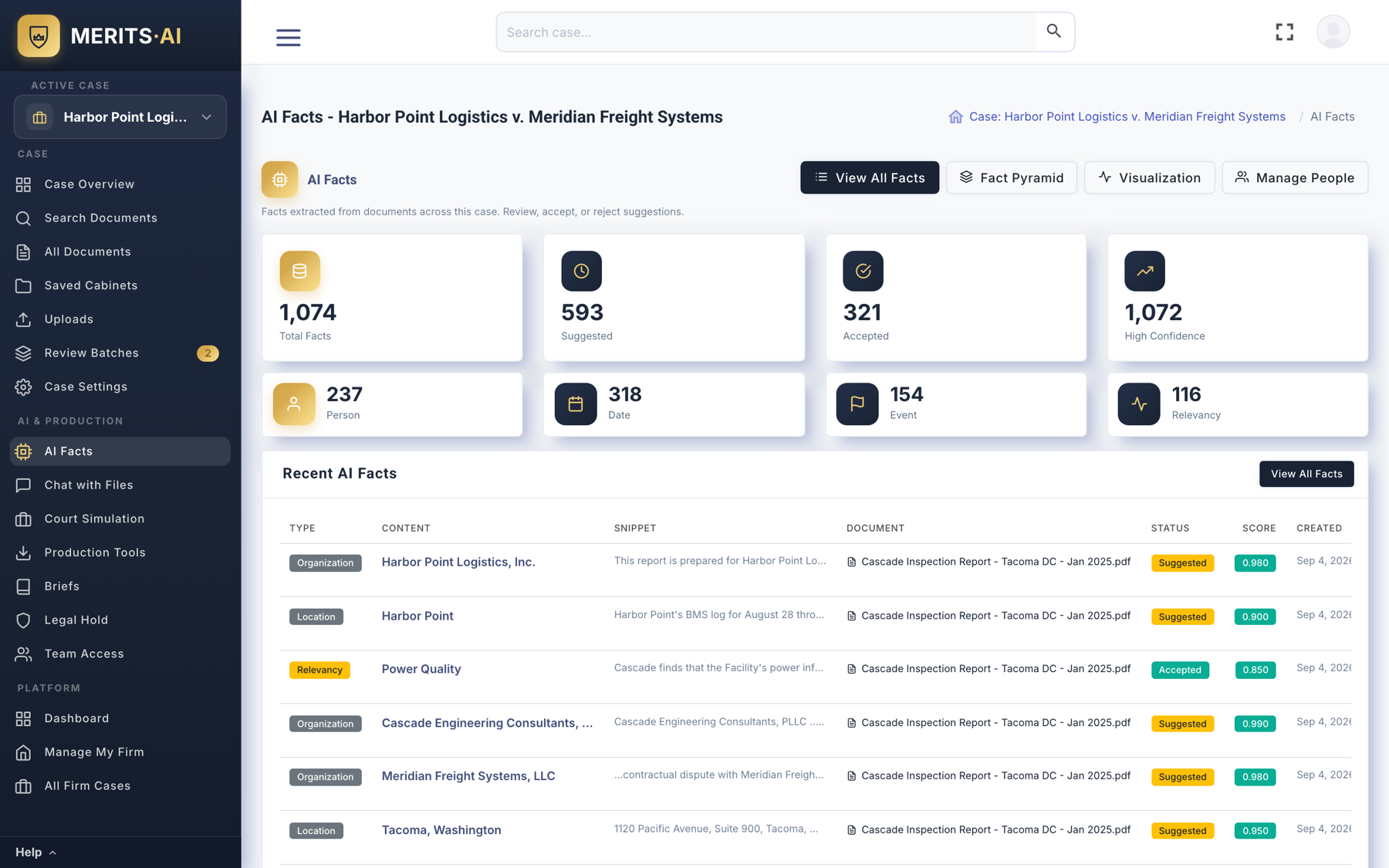The height and width of the screenshot is (868, 1389).
Task: Click the Total Facts database icon
Action: point(299,271)
